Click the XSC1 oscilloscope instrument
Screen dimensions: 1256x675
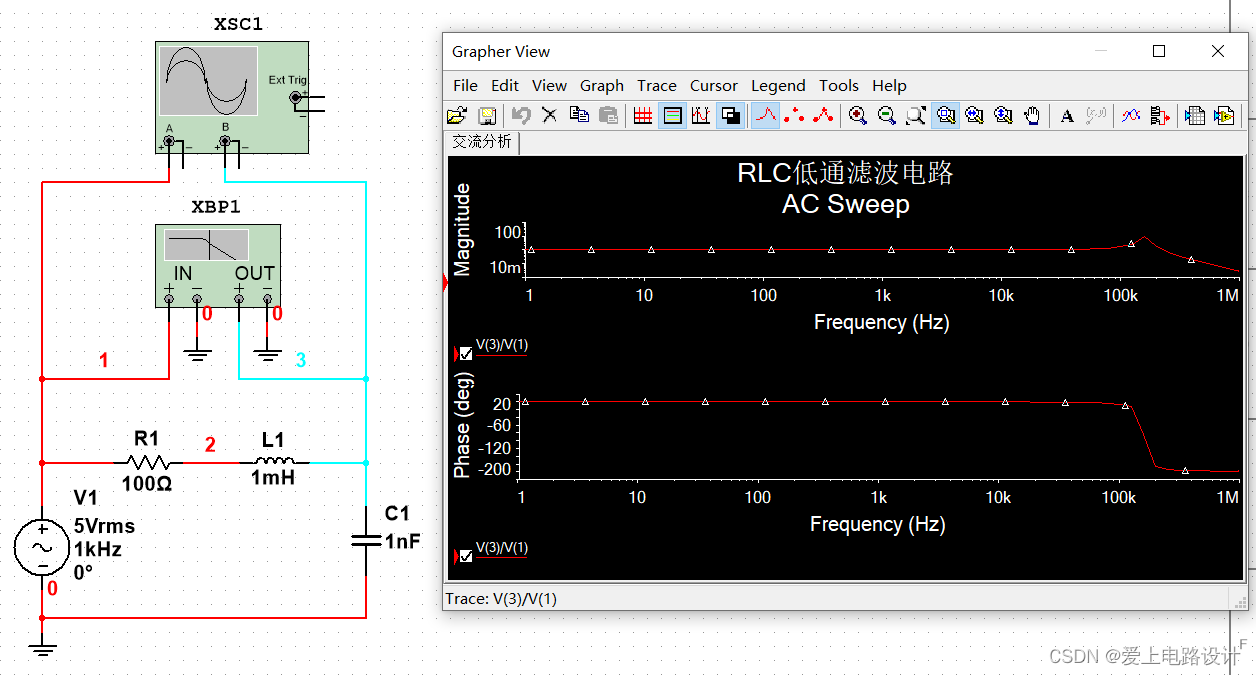pos(232,97)
